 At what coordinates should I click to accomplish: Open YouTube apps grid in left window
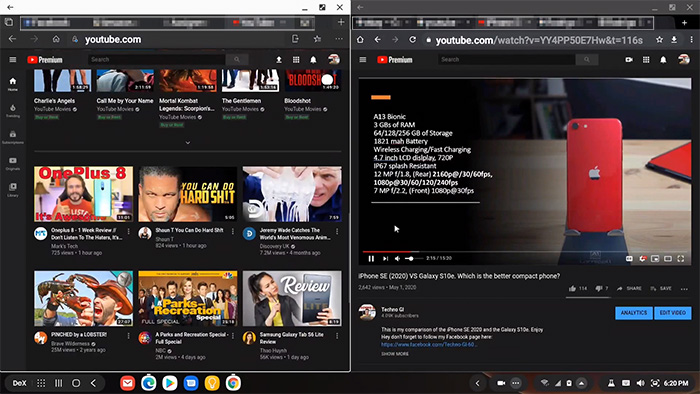coord(296,59)
